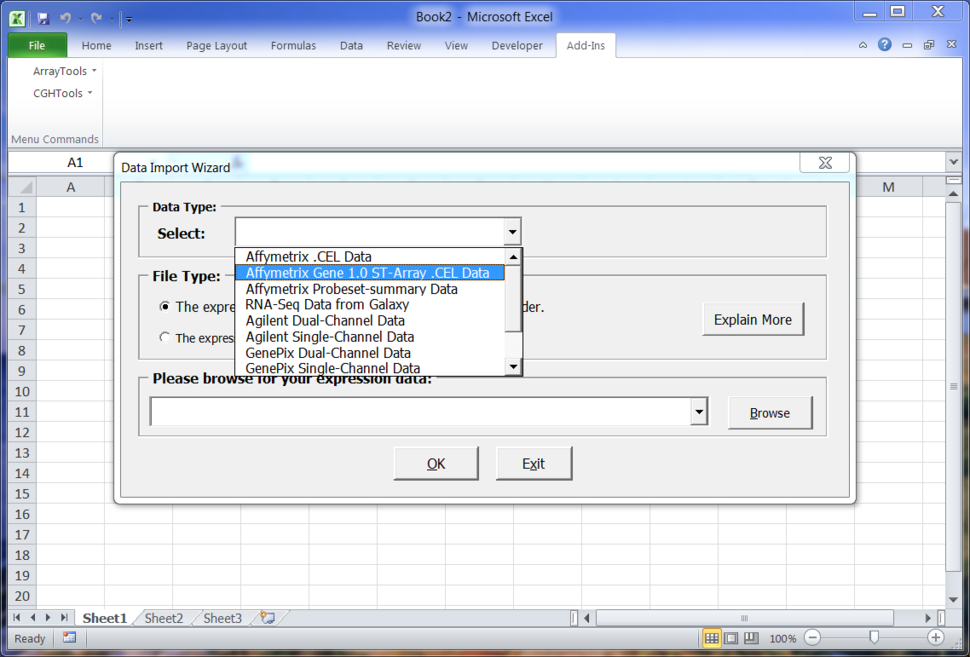This screenshot has height=657, width=970.
Task: Click the Exit button
Action: (x=534, y=464)
